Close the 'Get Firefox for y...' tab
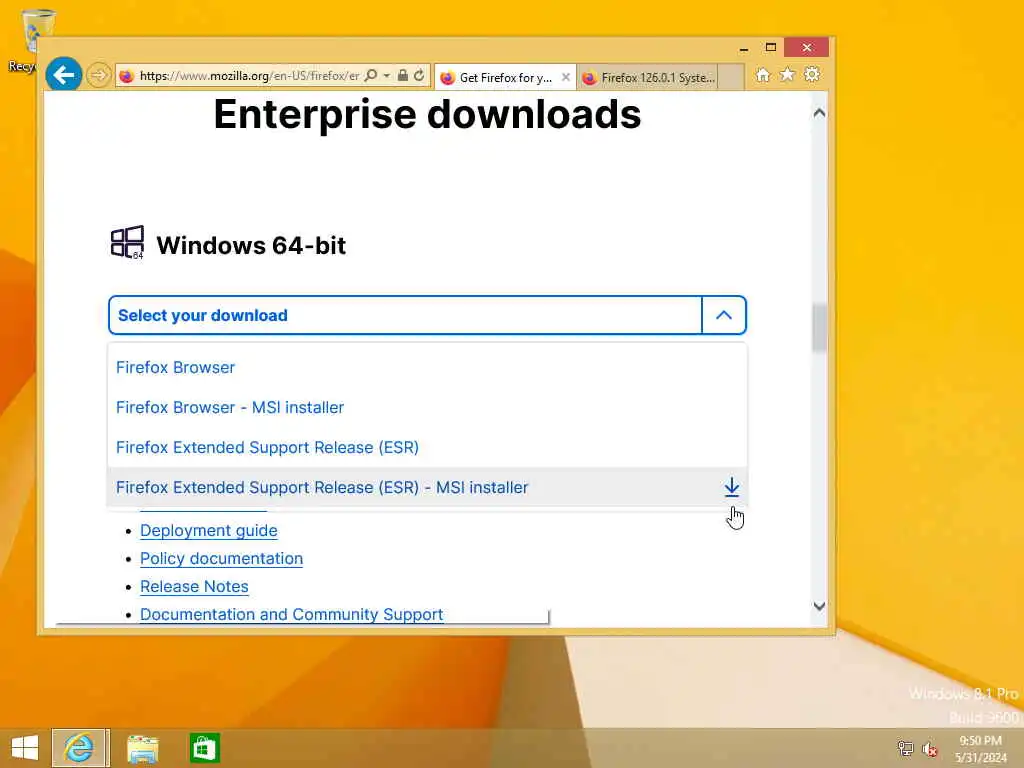 (x=566, y=77)
